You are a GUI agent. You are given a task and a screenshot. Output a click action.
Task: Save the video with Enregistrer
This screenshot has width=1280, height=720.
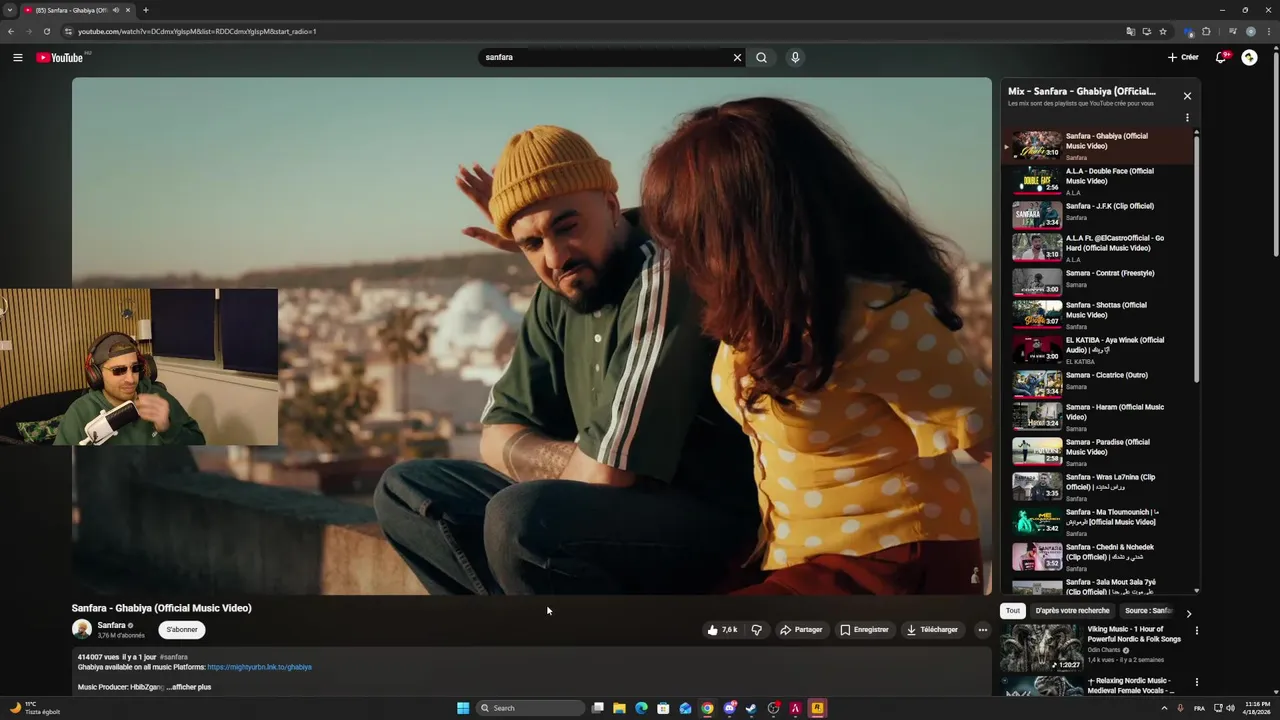[864, 630]
